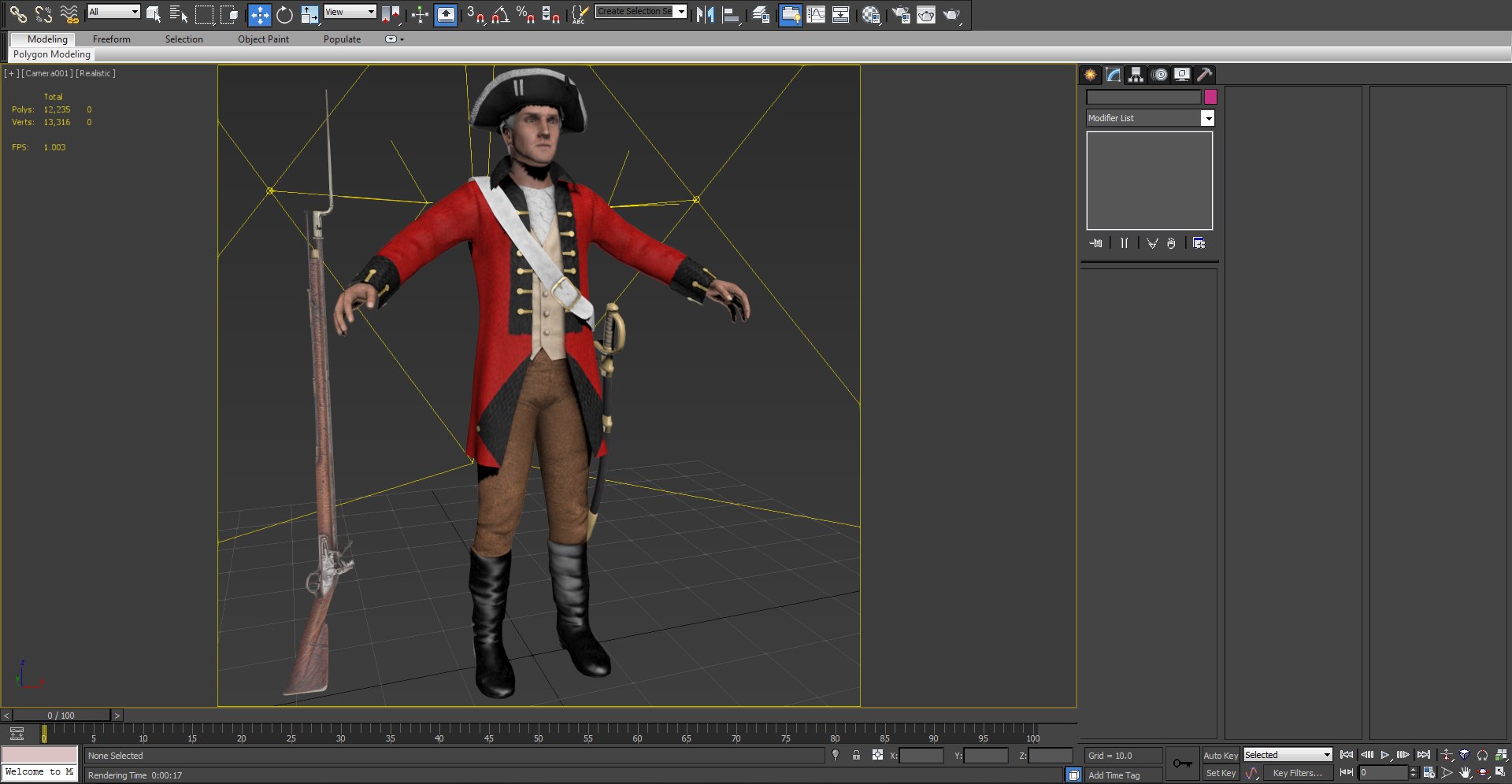Click Select and Manipulate icon
The image size is (1512, 784).
pos(420,13)
